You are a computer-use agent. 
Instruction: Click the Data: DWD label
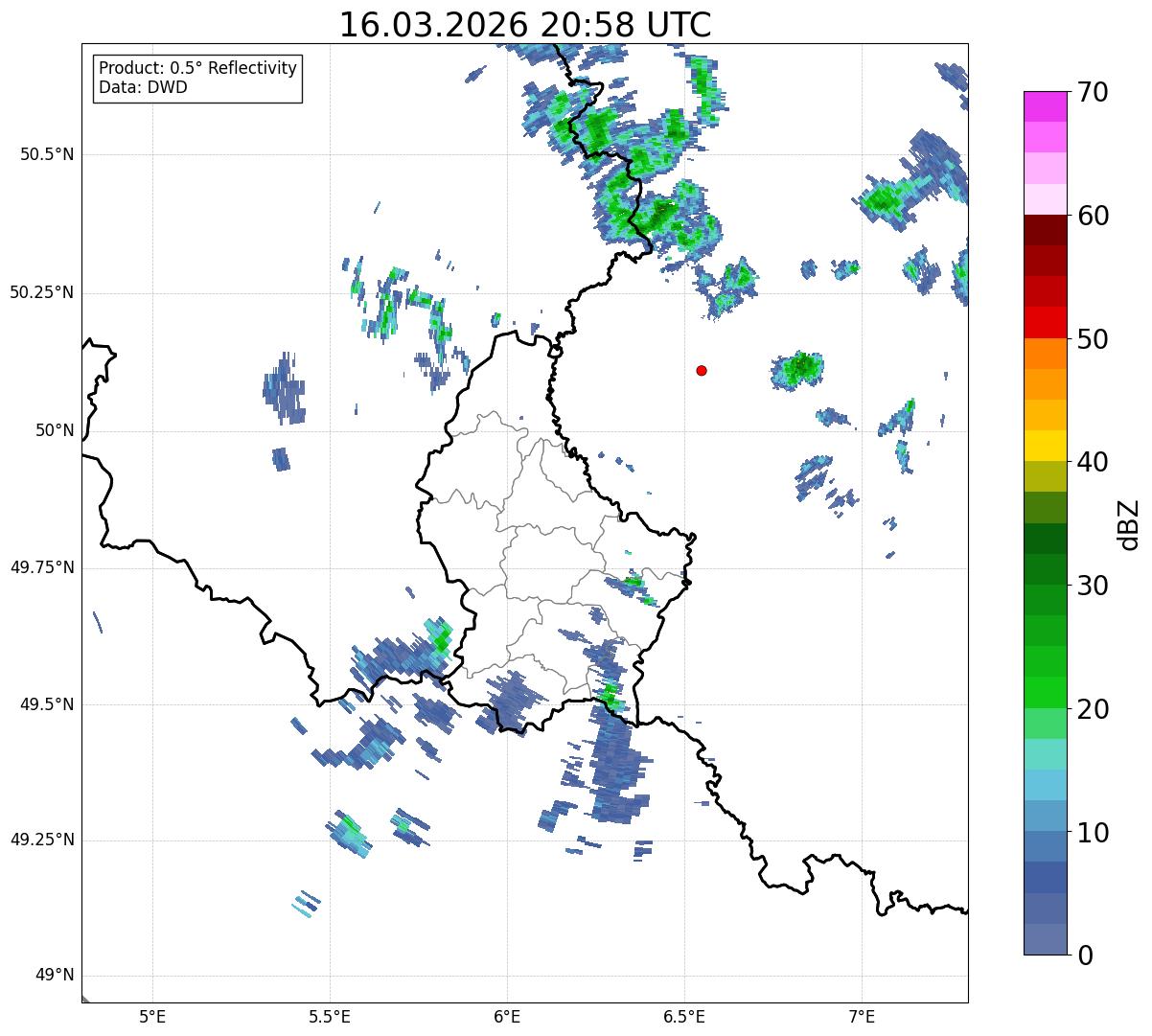click(x=144, y=87)
